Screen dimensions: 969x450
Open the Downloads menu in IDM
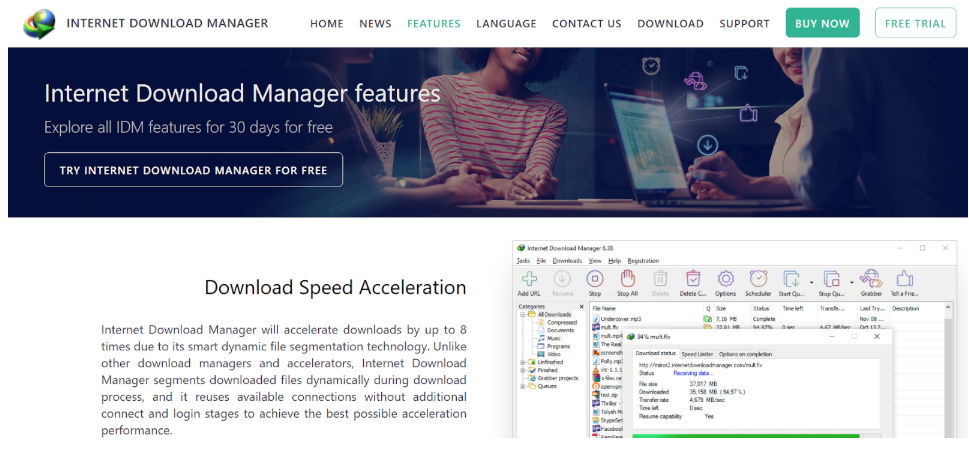pos(567,261)
